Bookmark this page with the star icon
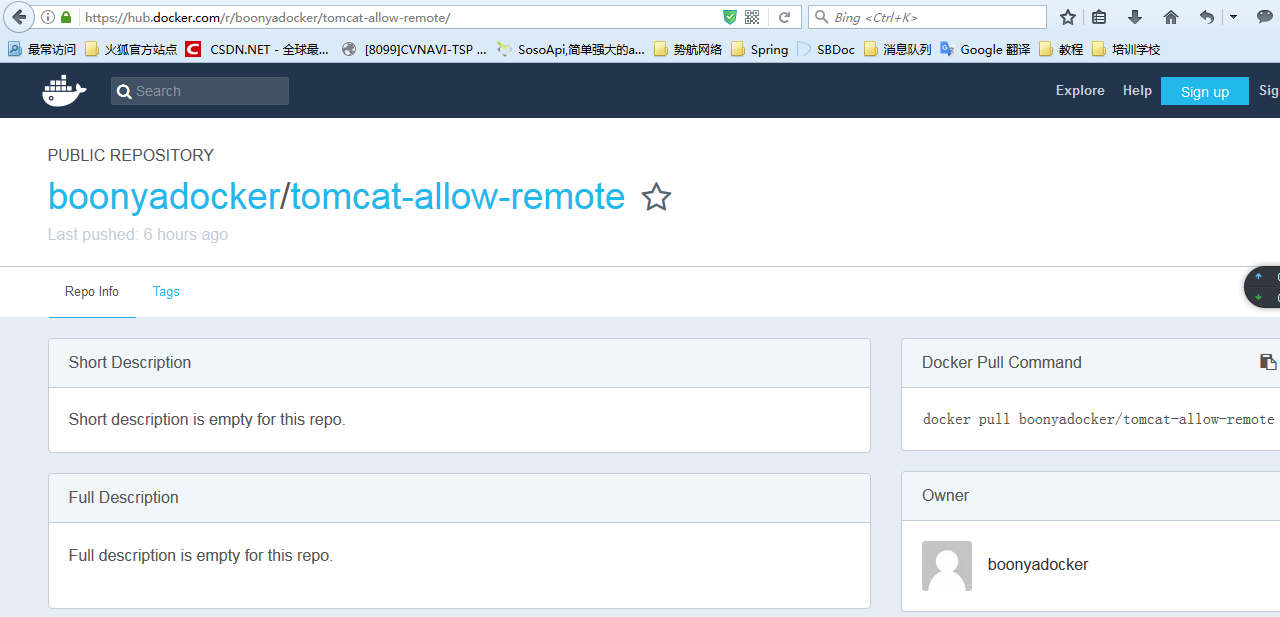Viewport: 1280px width, 617px height. coord(1068,17)
